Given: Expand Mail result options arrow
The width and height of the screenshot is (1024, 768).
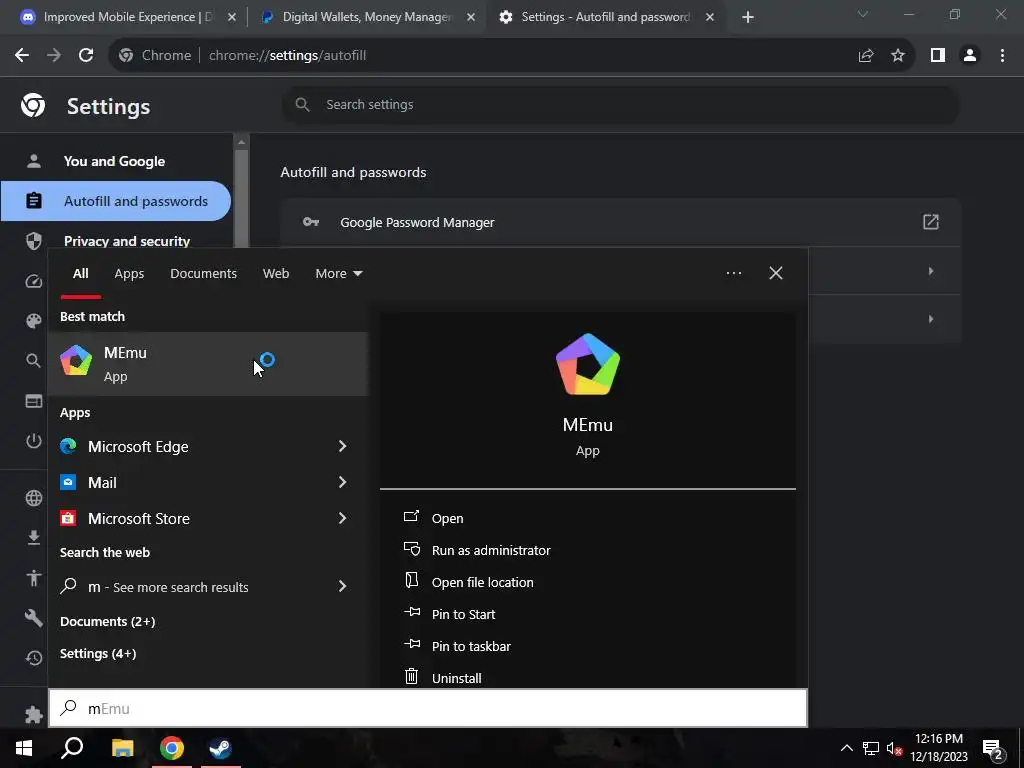Looking at the screenshot, I should click(342, 482).
